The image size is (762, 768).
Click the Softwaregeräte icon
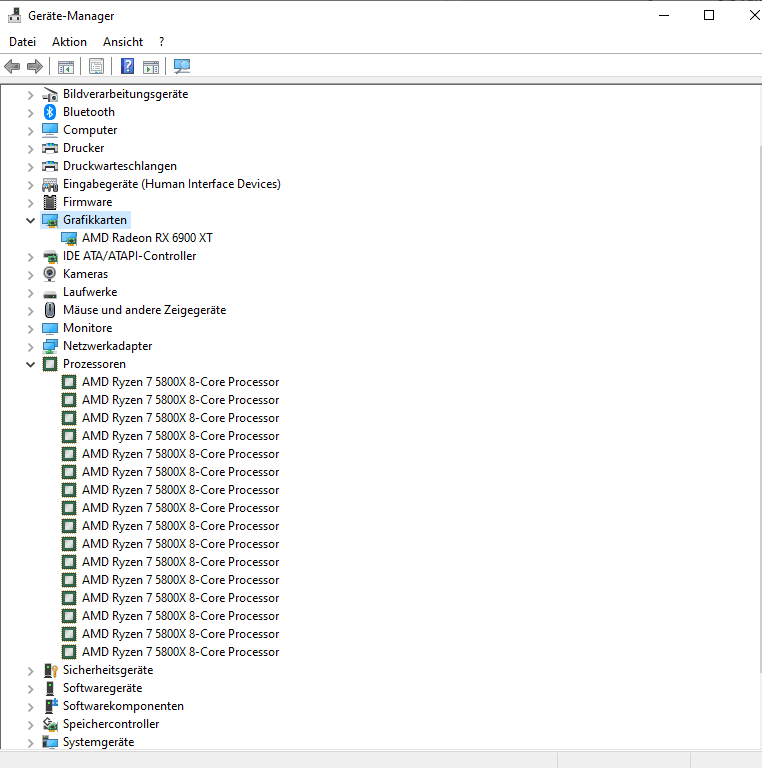49,688
